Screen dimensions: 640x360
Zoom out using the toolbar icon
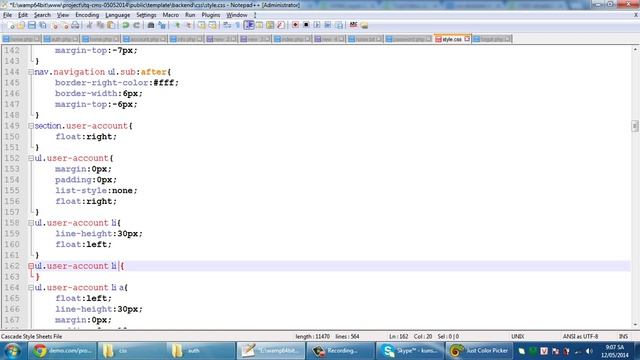pos(188,25)
